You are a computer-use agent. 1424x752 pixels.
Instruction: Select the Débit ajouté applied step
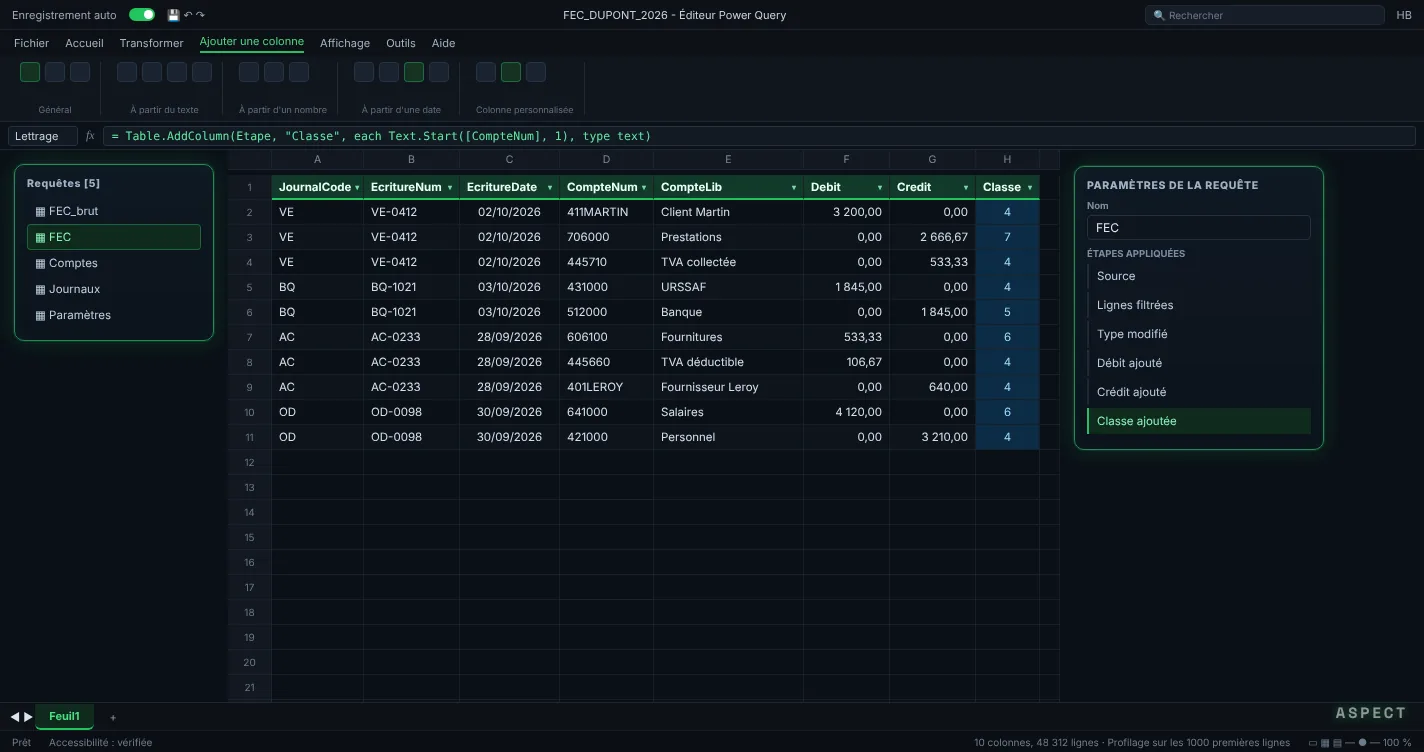(1199, 363)
